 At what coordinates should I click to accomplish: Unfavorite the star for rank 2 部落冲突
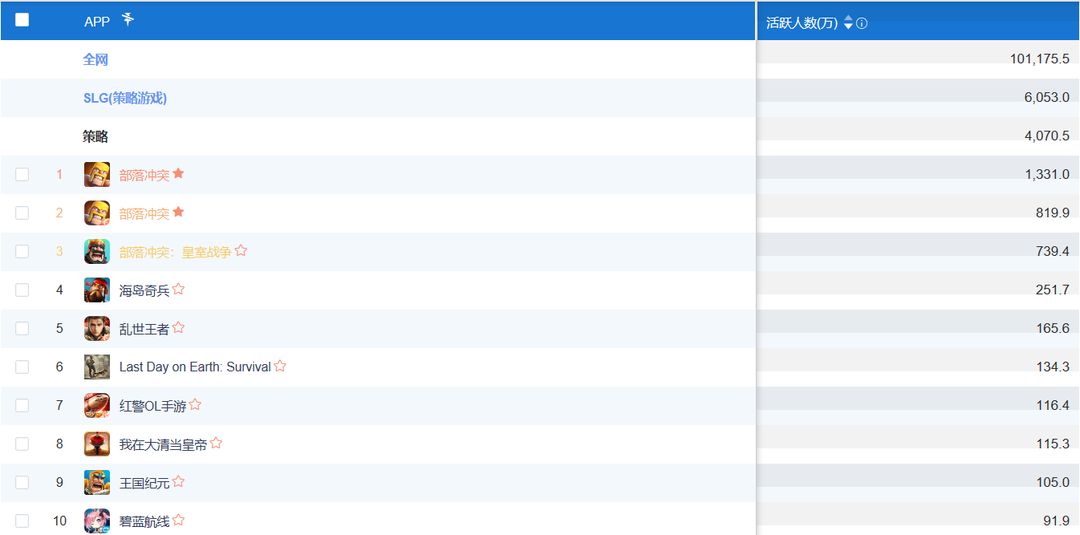[178, 212]
